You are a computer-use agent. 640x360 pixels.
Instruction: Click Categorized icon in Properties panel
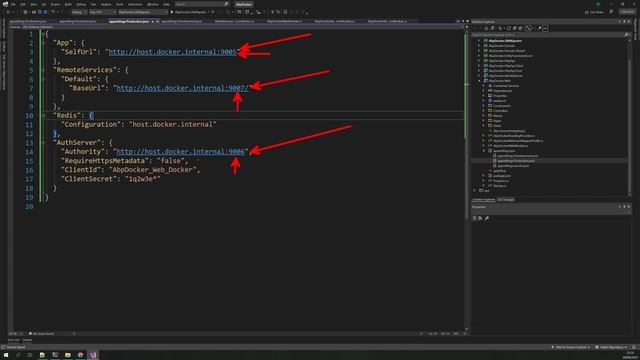coord(474,218)
